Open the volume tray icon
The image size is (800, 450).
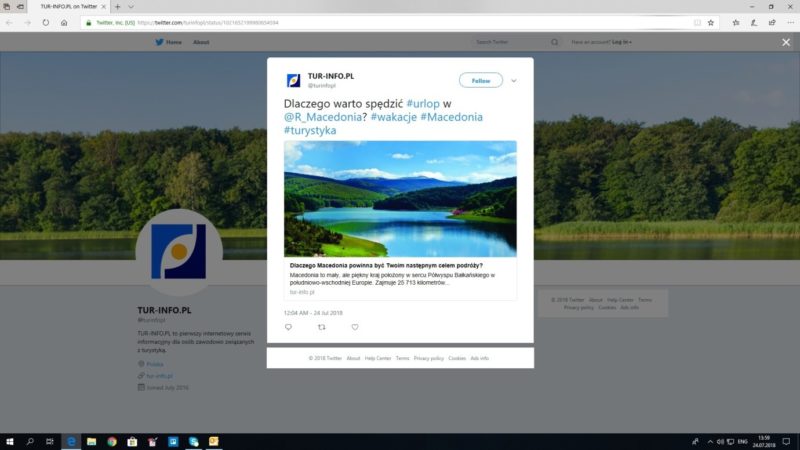point(720,441)
